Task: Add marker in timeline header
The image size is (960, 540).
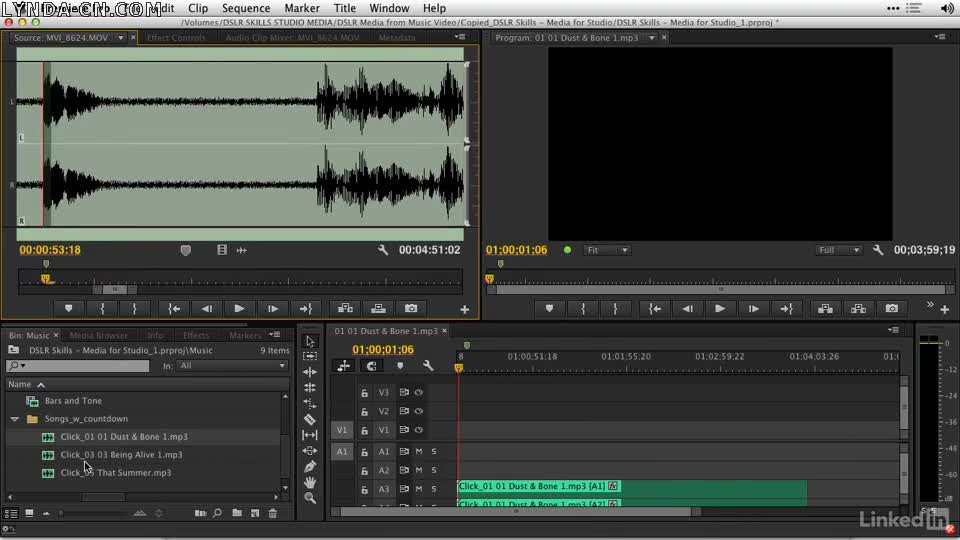Action: 400,366
